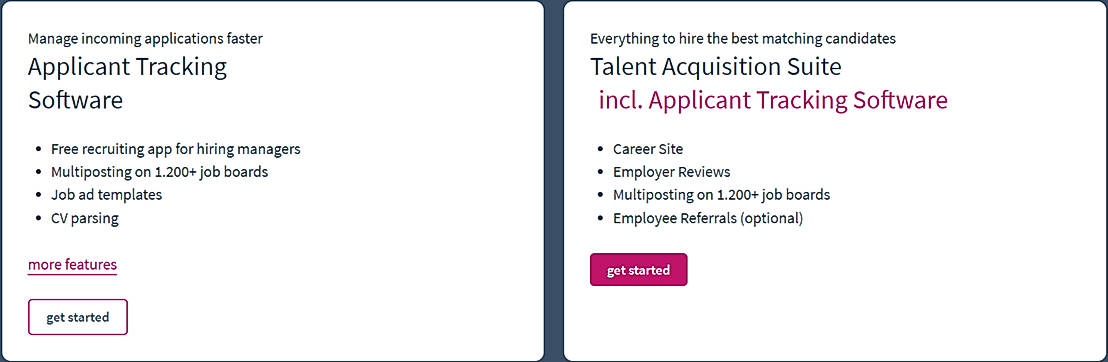The width and height of the screenshot is (1108, 362).
Task: Click the bullet point beside Job ad templates
Action: (37, 195)
